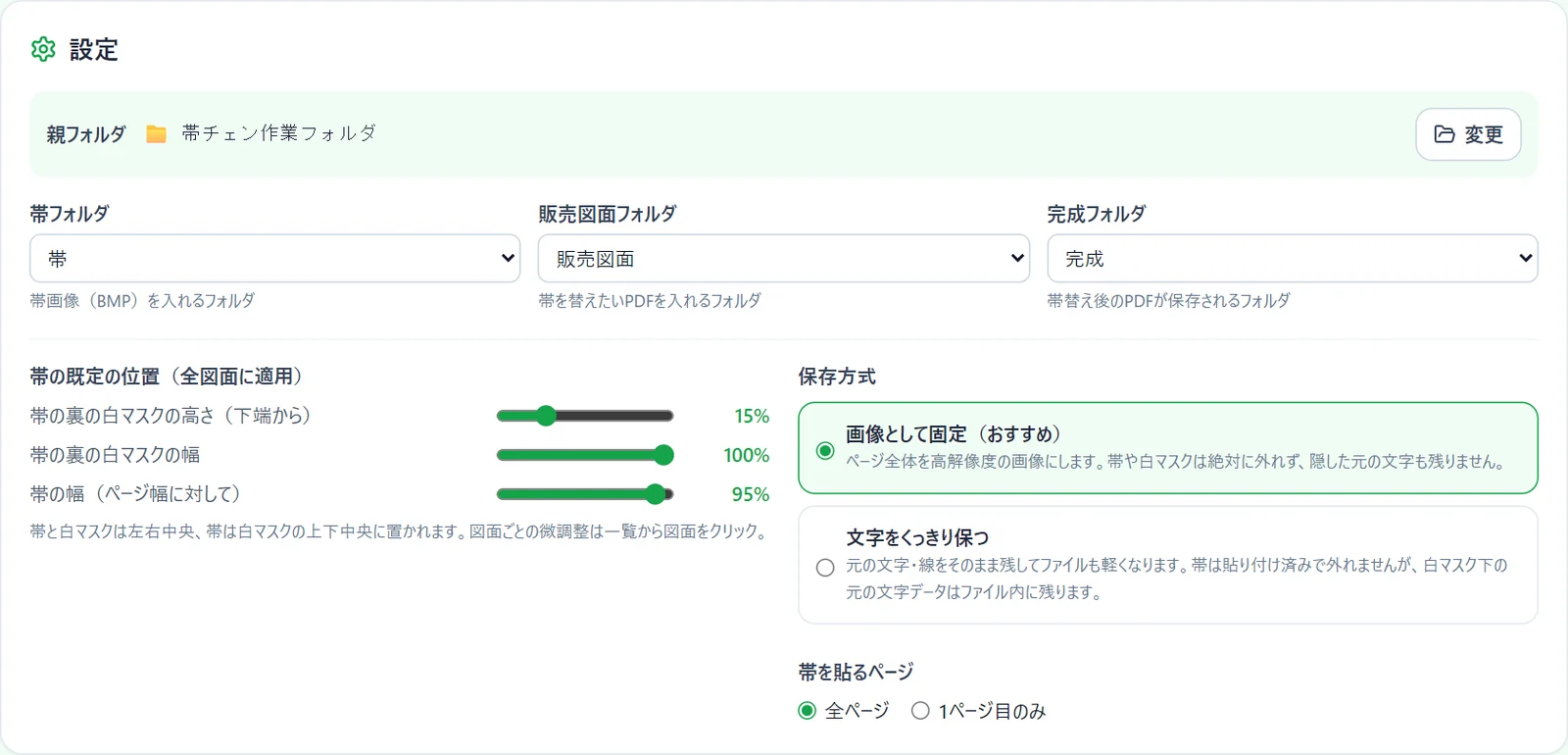The image size is (1568, 755).
Task: Click the 15% value of the mask height
Action: tap(752, 416)
